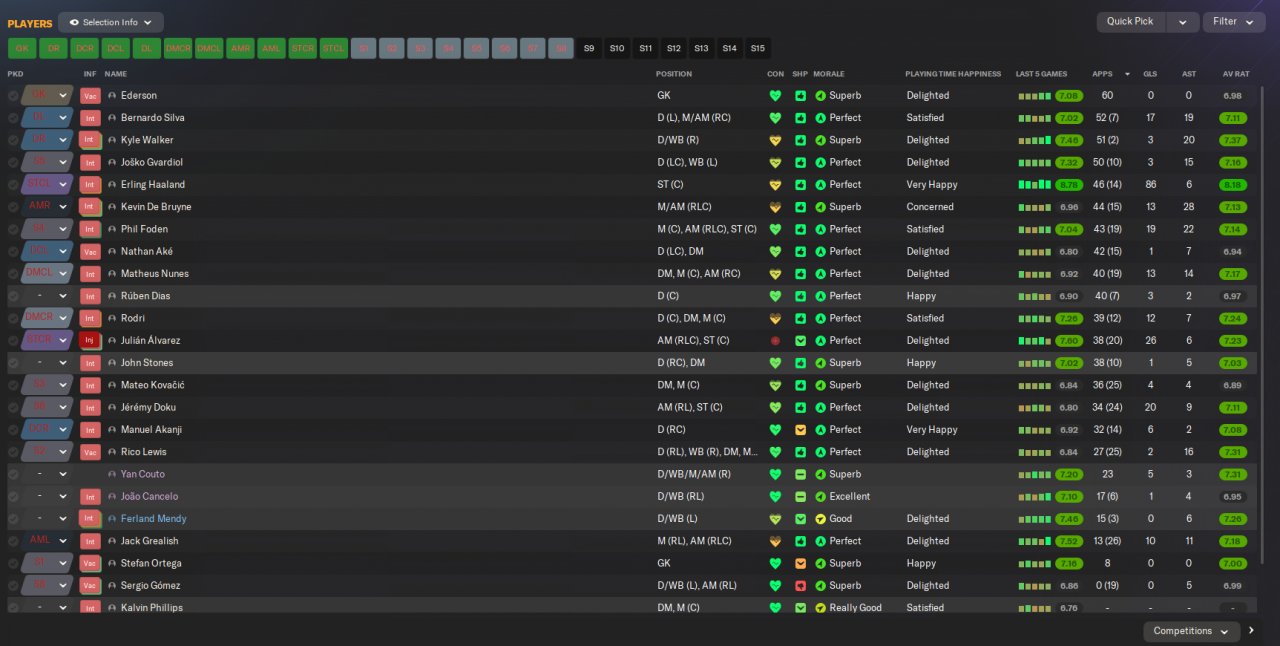The width and height of the screenshot is (1280, 646).
Task: Click Ederson's Vac status badge
Action: [x=90, y=96]
